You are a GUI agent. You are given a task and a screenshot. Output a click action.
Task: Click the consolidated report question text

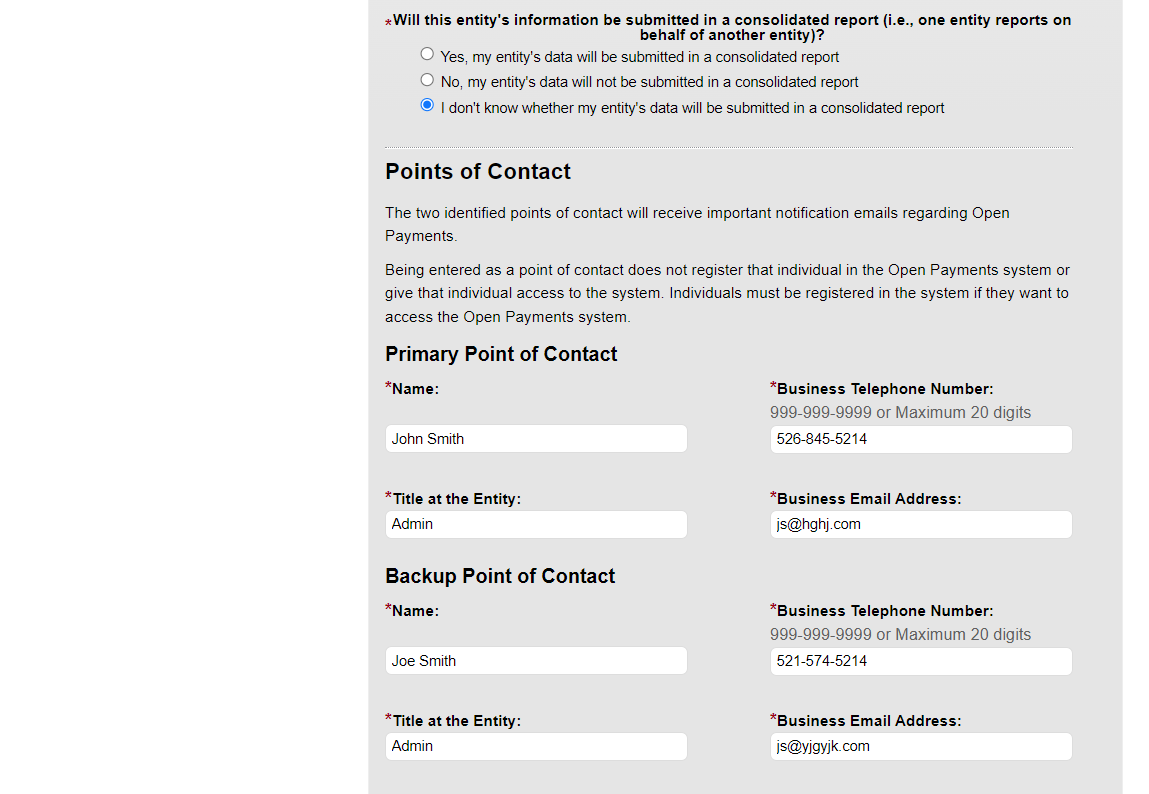click(731, 27)
